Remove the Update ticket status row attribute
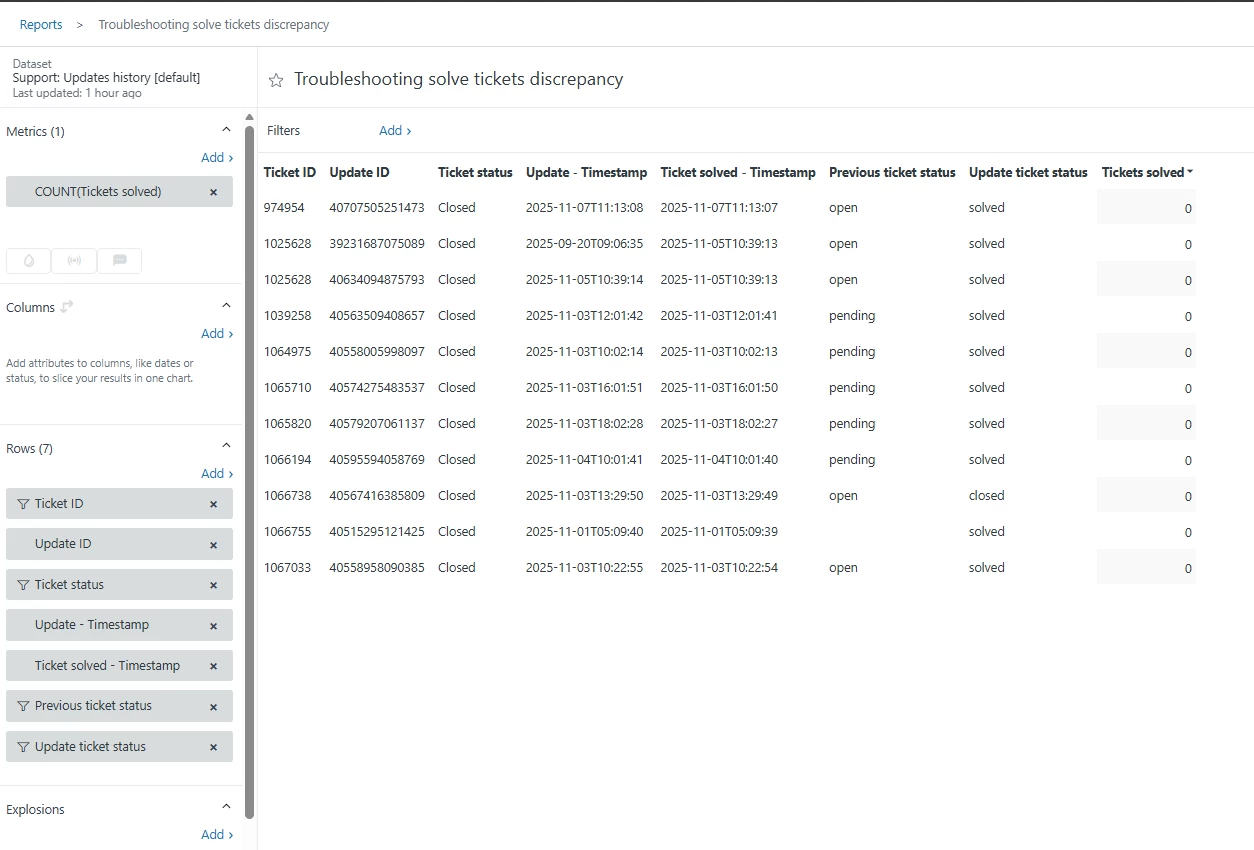This screenshot has height=850, width=1254. tap(213, 747)
